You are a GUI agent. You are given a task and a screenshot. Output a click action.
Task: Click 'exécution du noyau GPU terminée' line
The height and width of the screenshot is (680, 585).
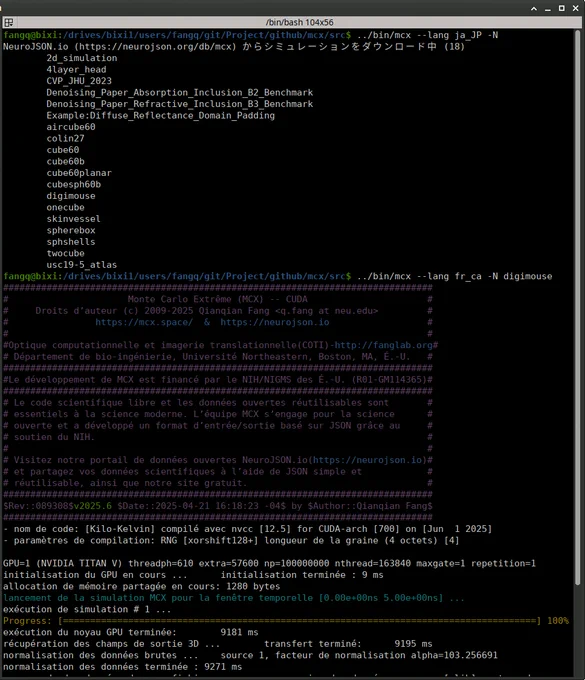(x=131, y=632)
